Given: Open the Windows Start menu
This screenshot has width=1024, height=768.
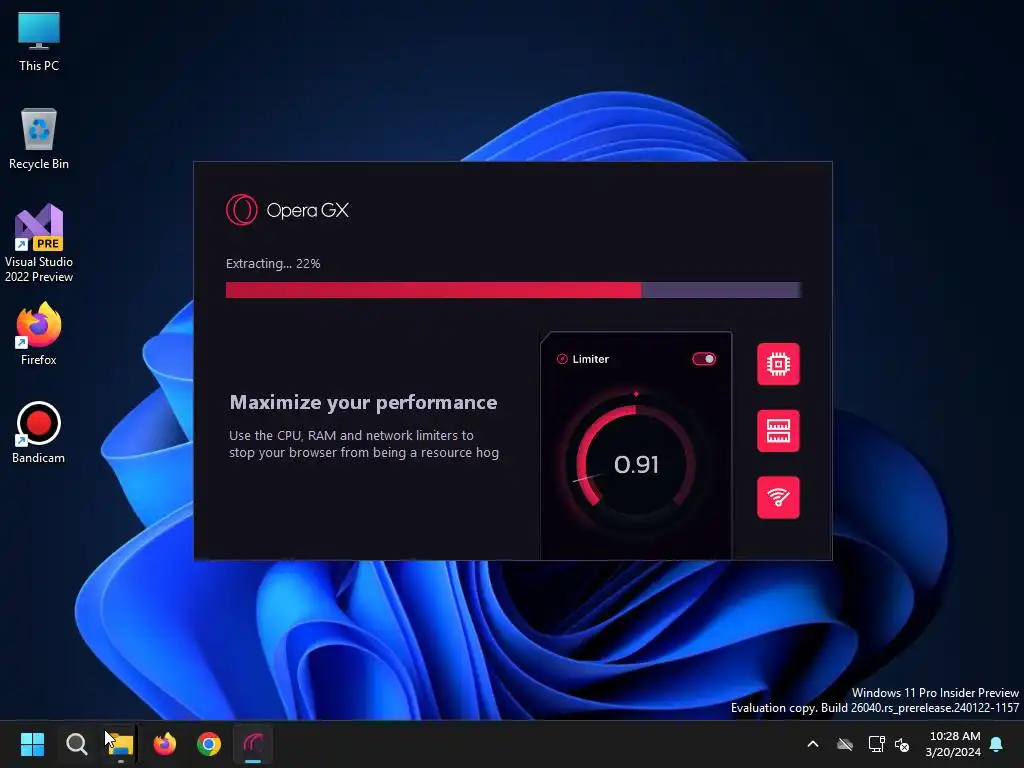Looking at the screenshot, I should click(32, 744).
